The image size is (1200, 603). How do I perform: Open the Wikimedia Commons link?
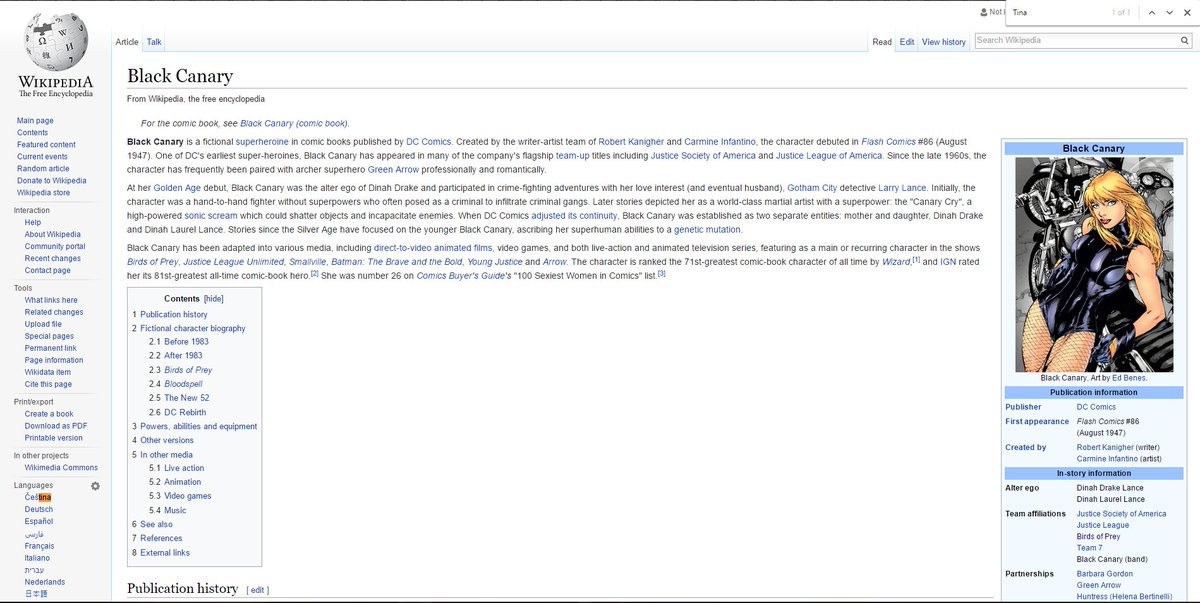click(x=61, y=468)
